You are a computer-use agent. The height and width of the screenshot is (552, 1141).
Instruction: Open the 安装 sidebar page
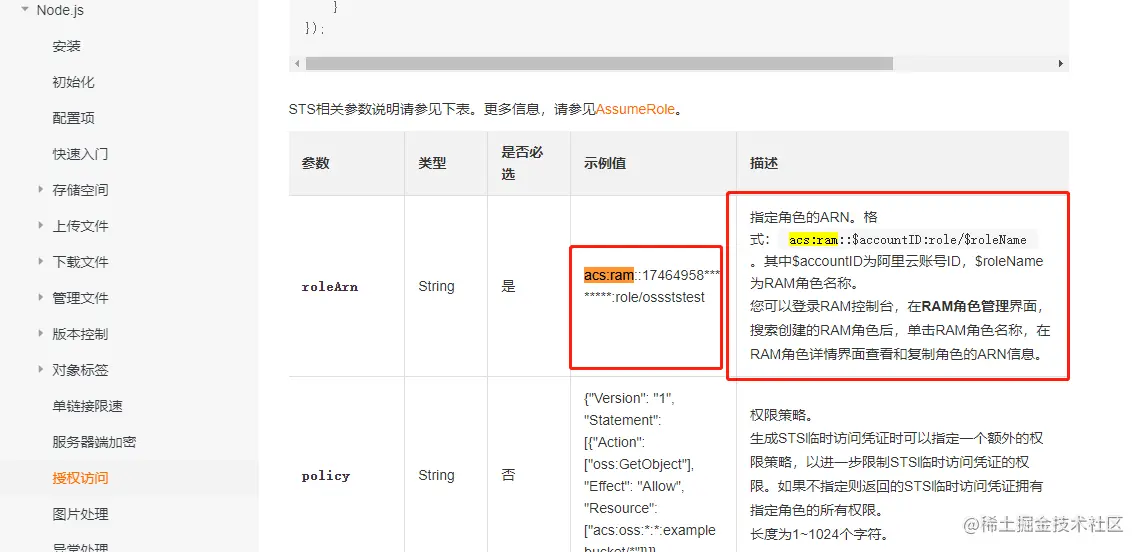[66, 47]
